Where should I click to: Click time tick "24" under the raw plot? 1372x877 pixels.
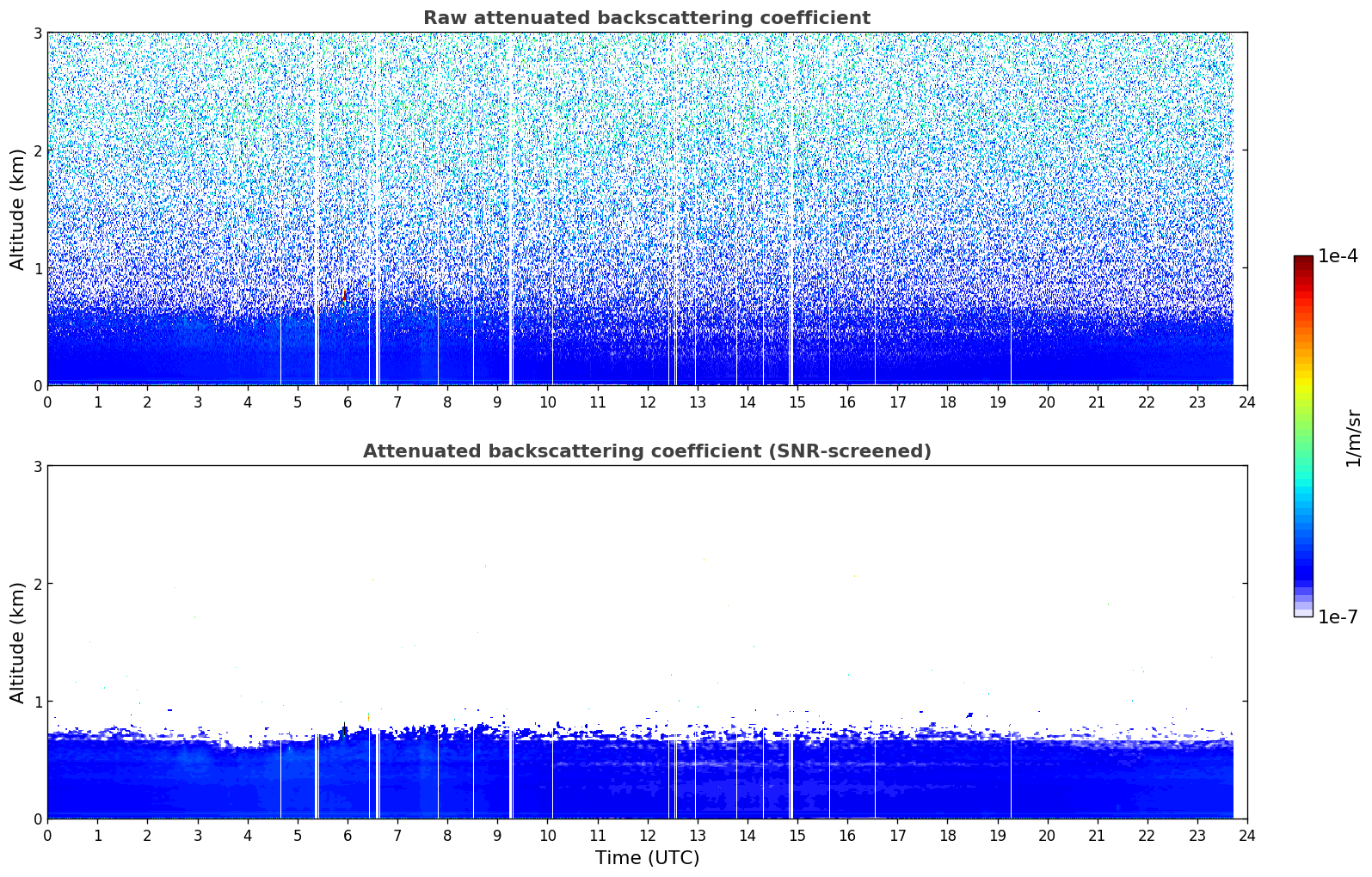click(x=1247, y=402)
